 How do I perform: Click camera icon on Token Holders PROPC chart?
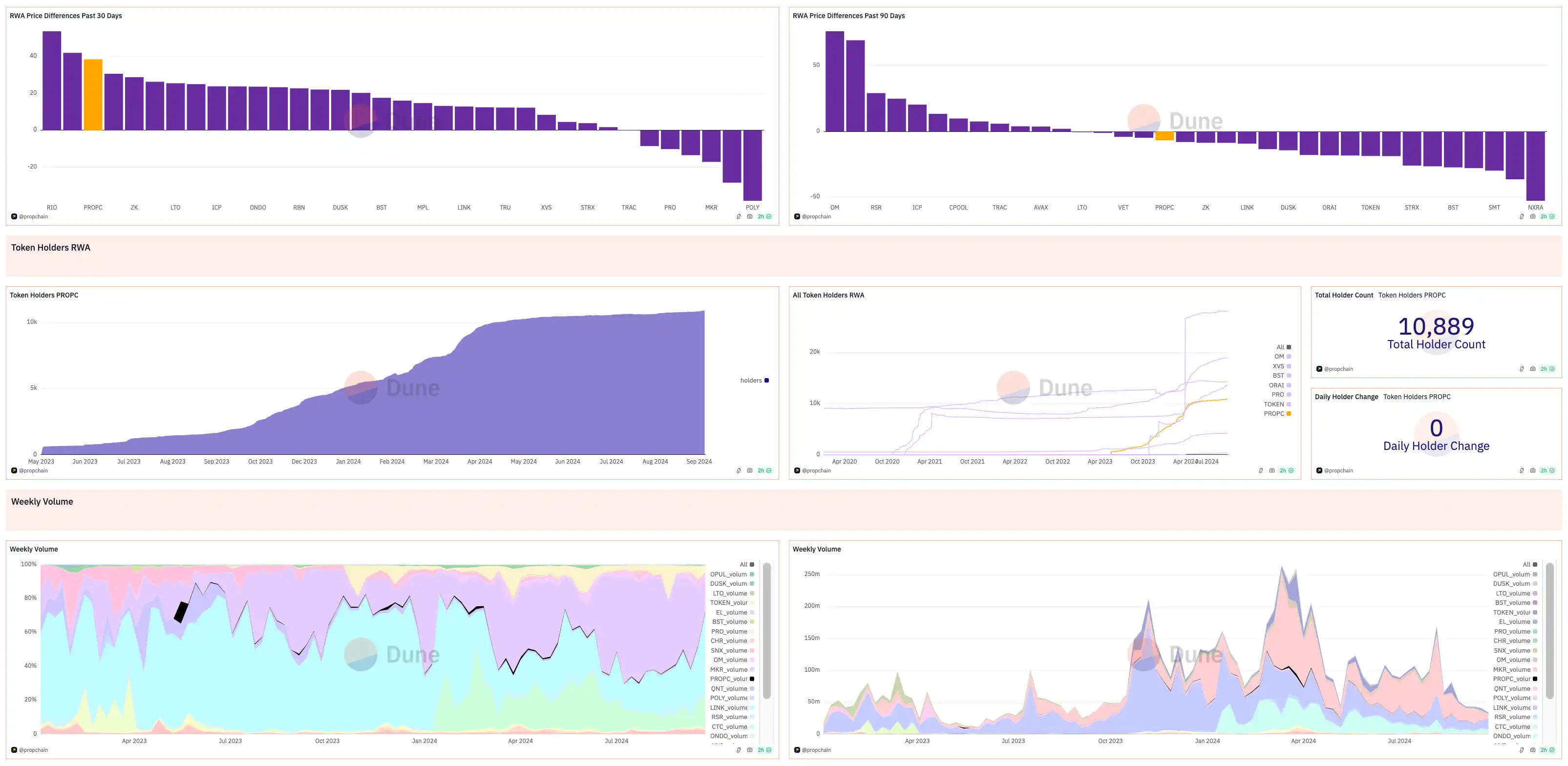(749, 470)
